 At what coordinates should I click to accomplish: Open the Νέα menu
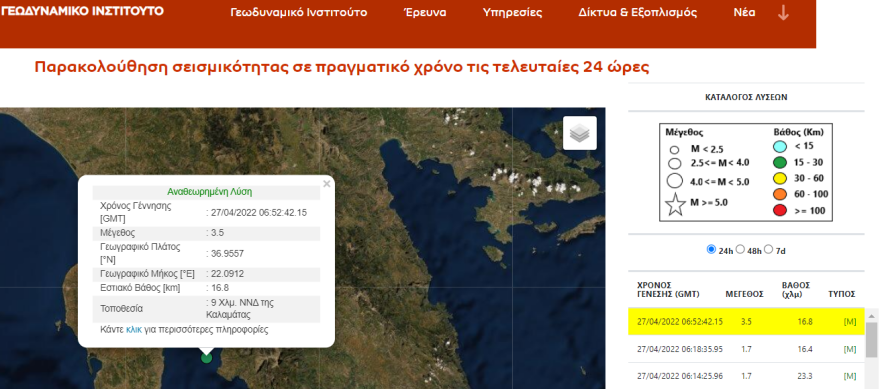coord(744,12)
